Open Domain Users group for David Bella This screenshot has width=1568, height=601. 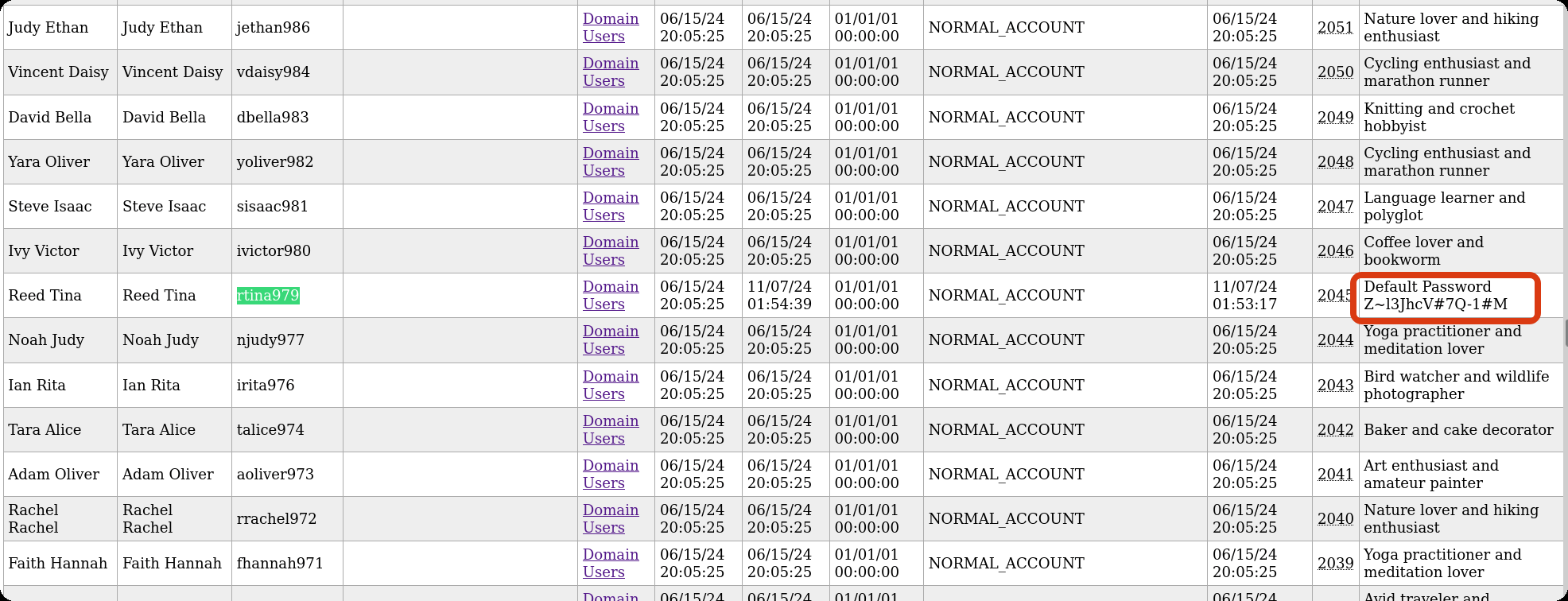(610, 117)
